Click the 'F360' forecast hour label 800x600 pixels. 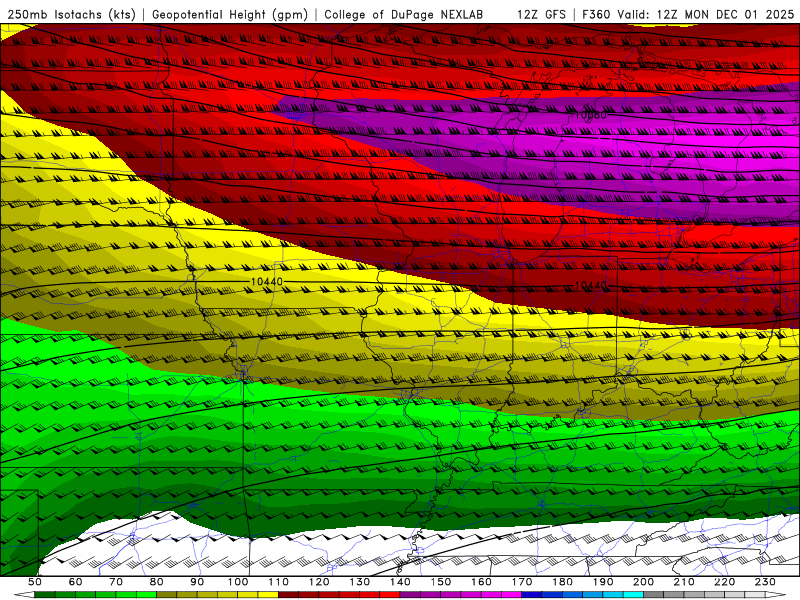[597, 15]
